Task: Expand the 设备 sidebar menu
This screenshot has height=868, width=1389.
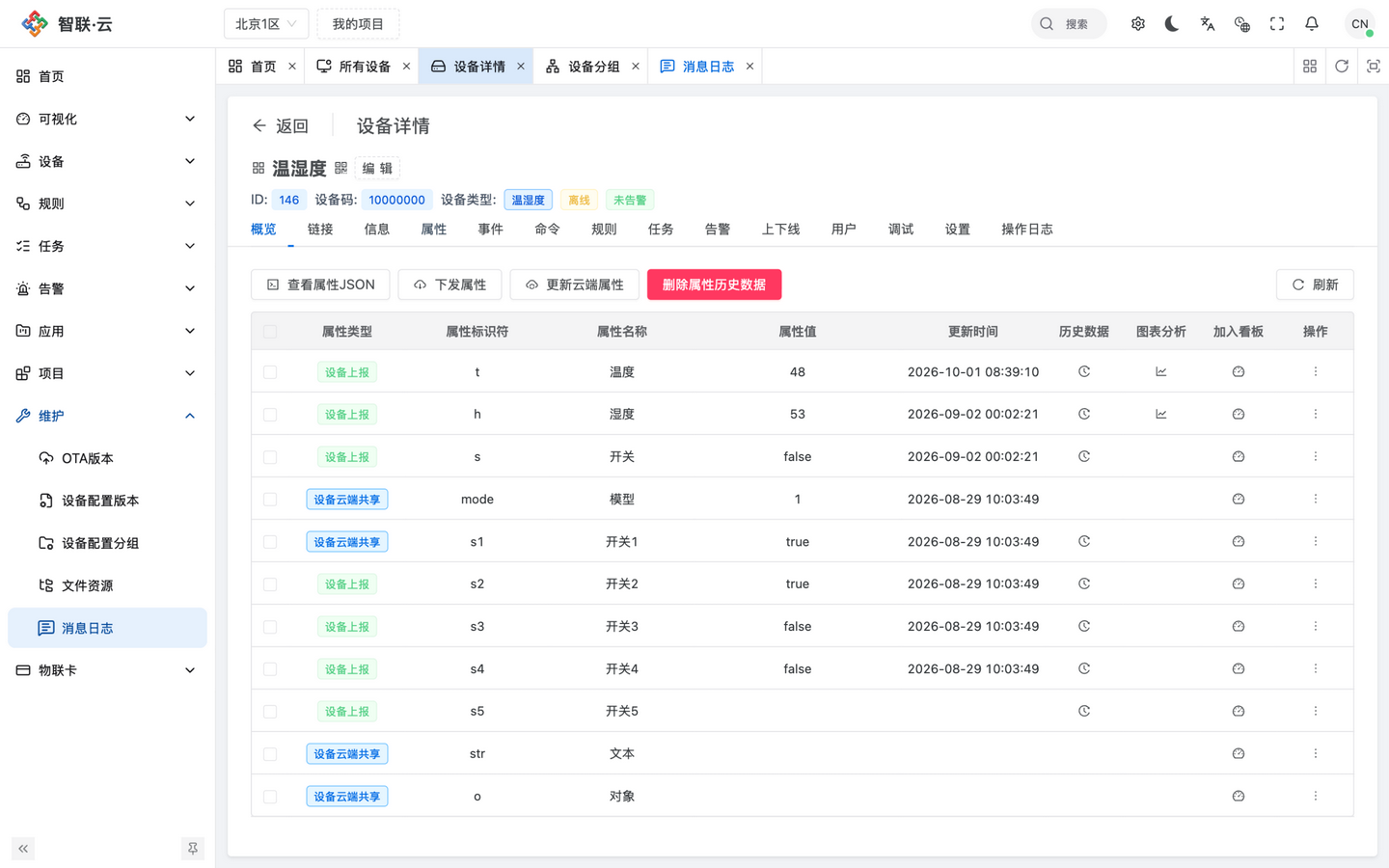Action: pos(107,161)
